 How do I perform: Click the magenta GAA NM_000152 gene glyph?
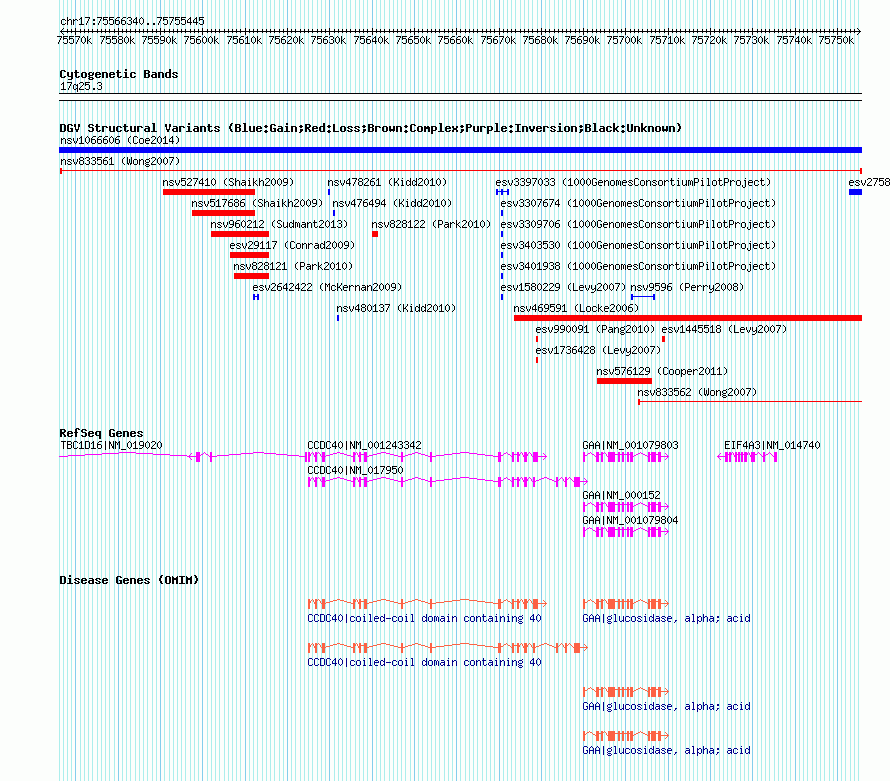coord(626,507)
